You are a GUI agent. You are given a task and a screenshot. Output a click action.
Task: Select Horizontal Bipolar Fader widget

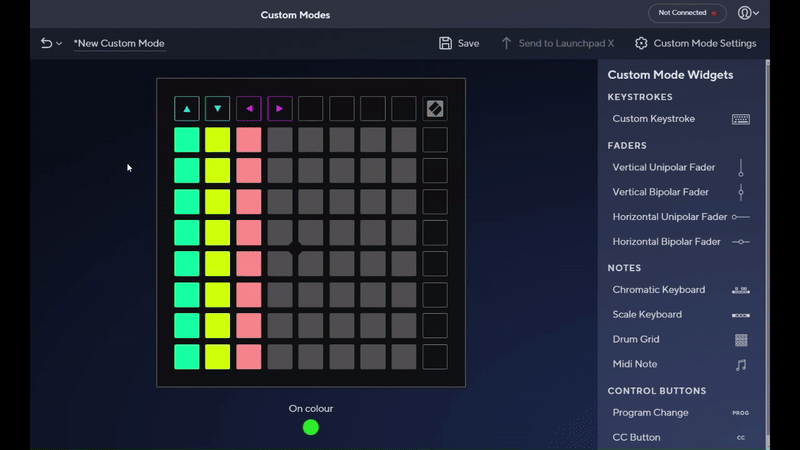click(x=666, y=242)
